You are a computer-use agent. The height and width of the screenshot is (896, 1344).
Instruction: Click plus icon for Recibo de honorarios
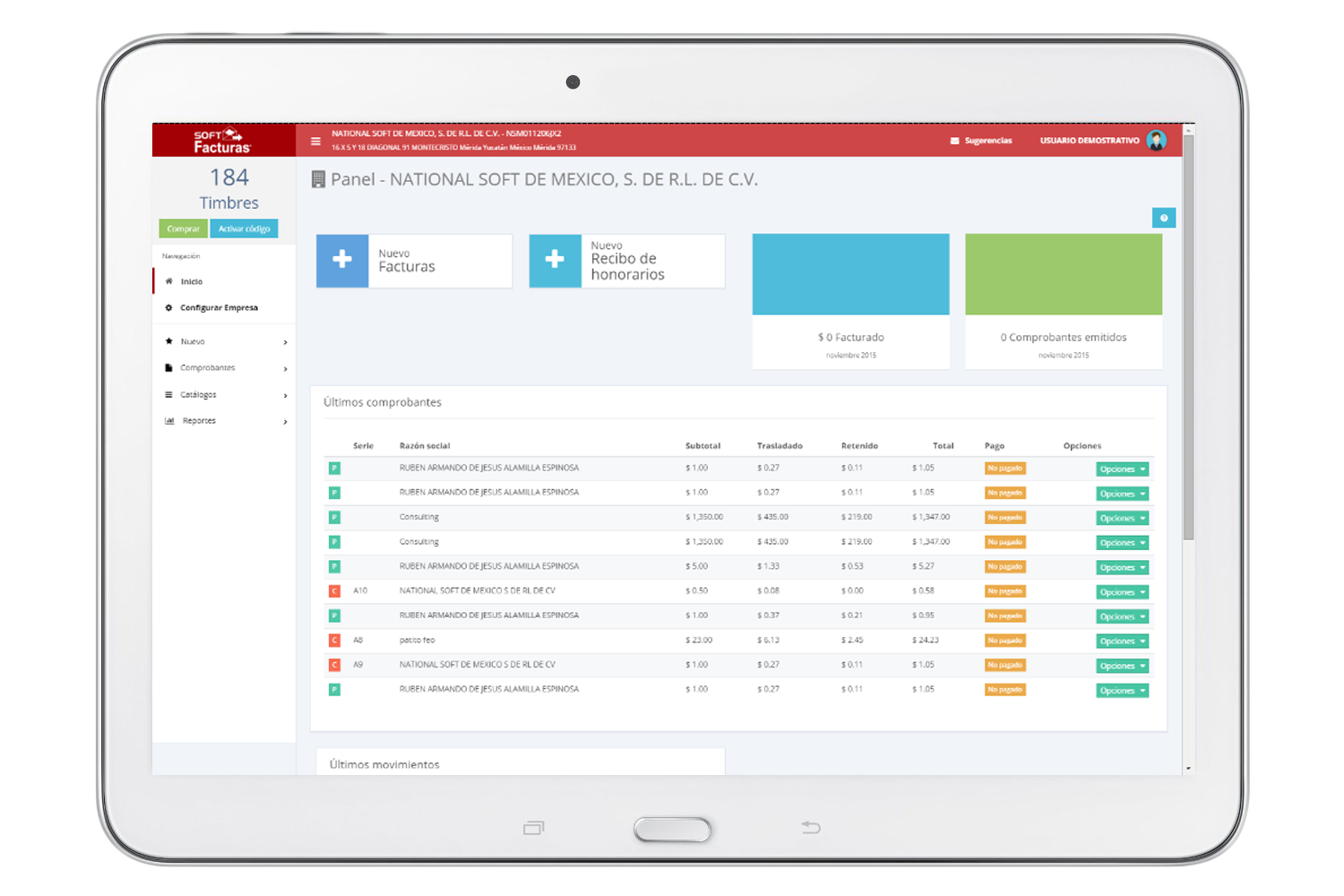555,261
